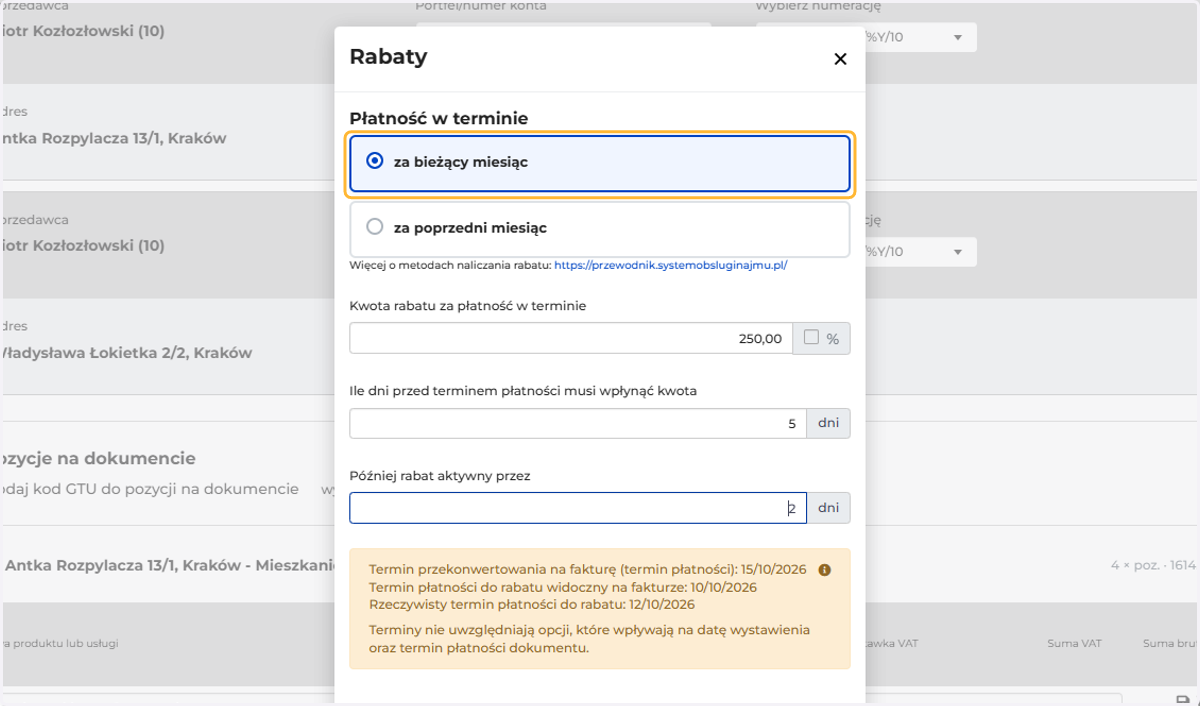1200x706 pixels.
Task: Select the 'za bieżący miesiąc' radio option
Action: (x=599, y=163)
